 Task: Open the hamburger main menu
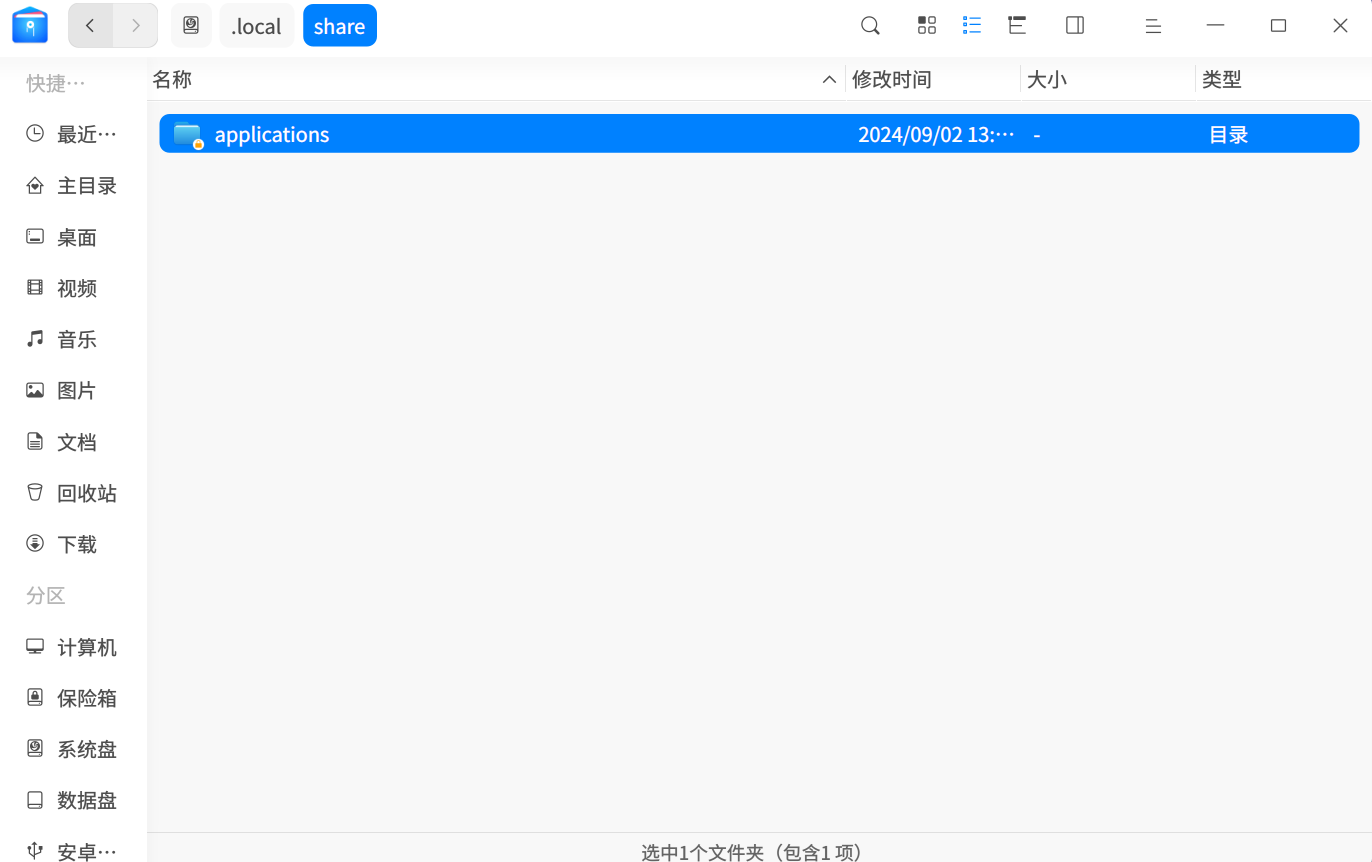coord(1153,25)
